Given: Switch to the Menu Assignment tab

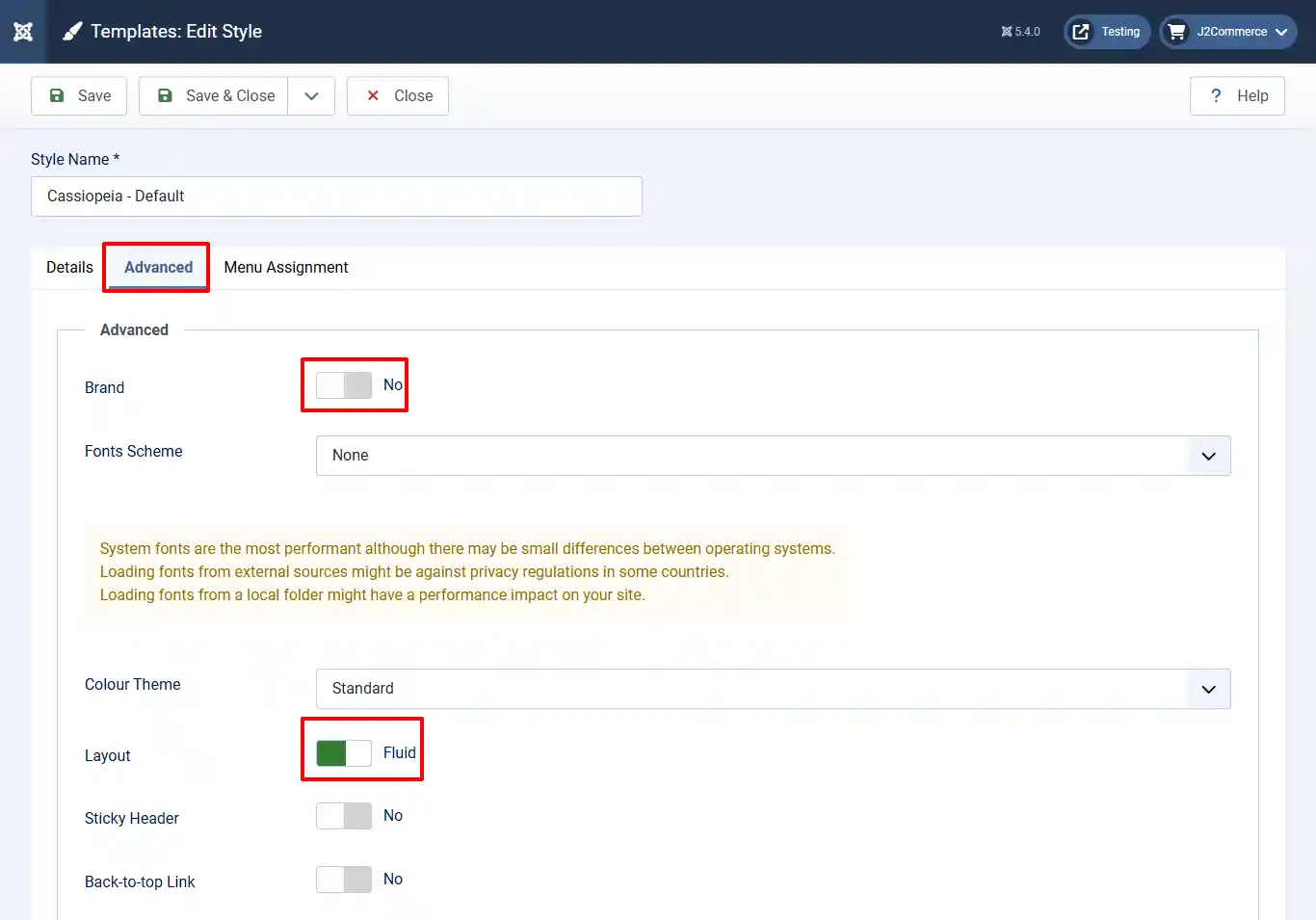Looking at the screenshot, I should (x=286, y=268).
